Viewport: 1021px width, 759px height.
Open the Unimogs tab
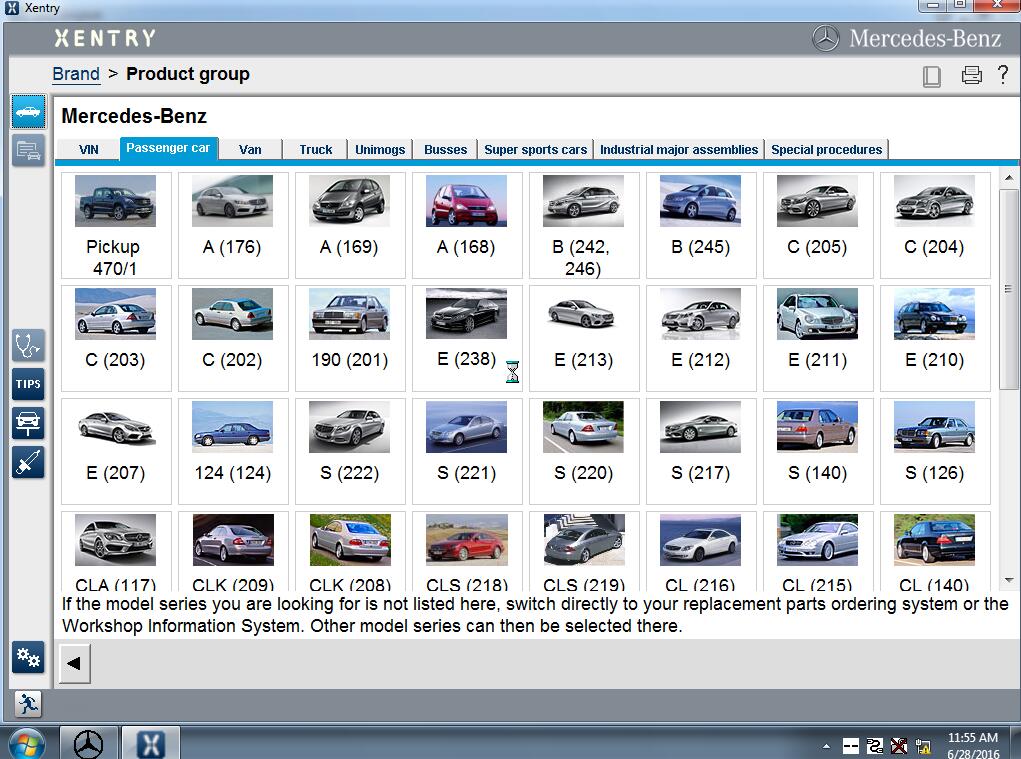(x=380, y=150)
